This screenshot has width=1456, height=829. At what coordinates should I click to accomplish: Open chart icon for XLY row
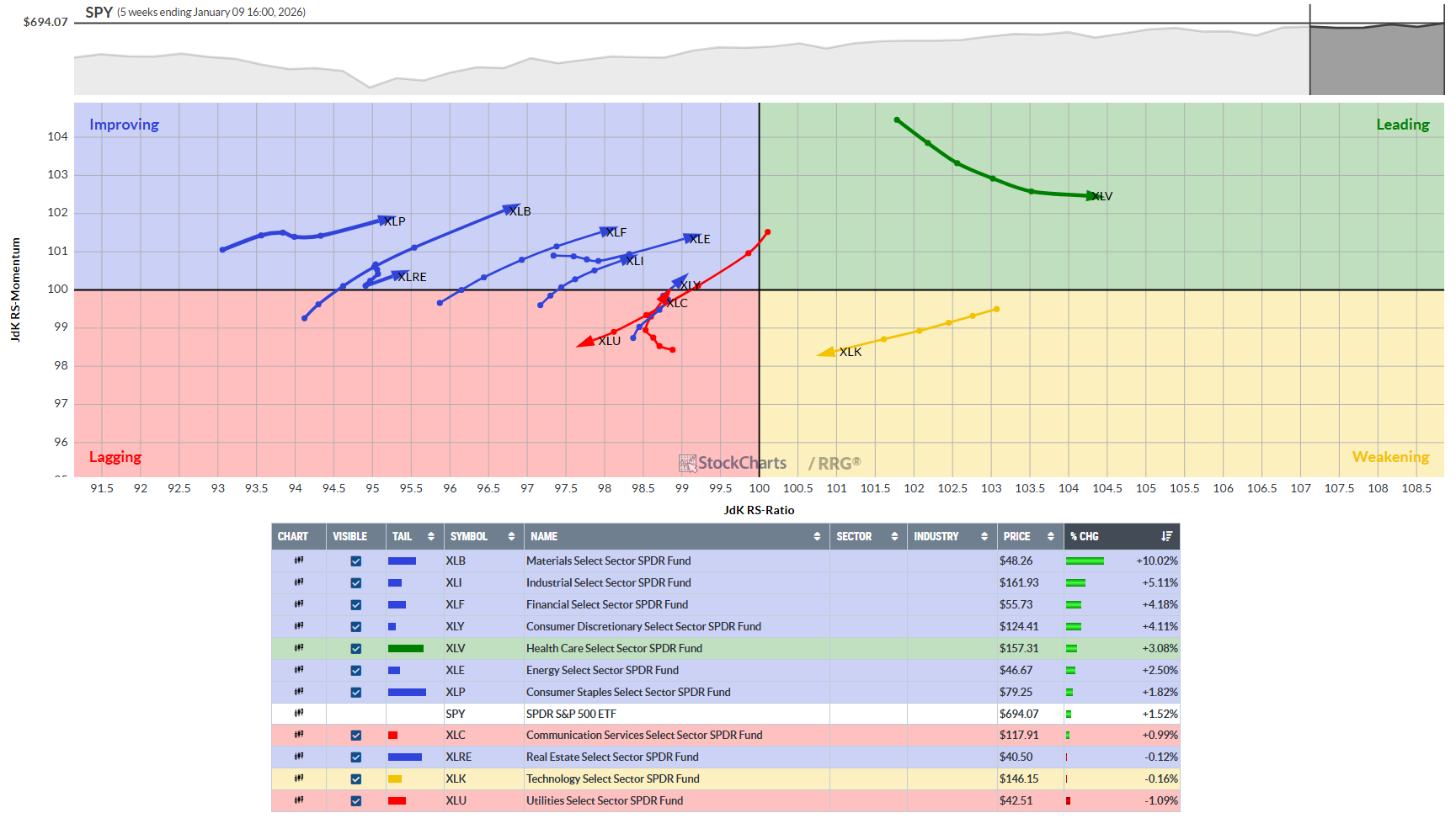click(298, 626)
